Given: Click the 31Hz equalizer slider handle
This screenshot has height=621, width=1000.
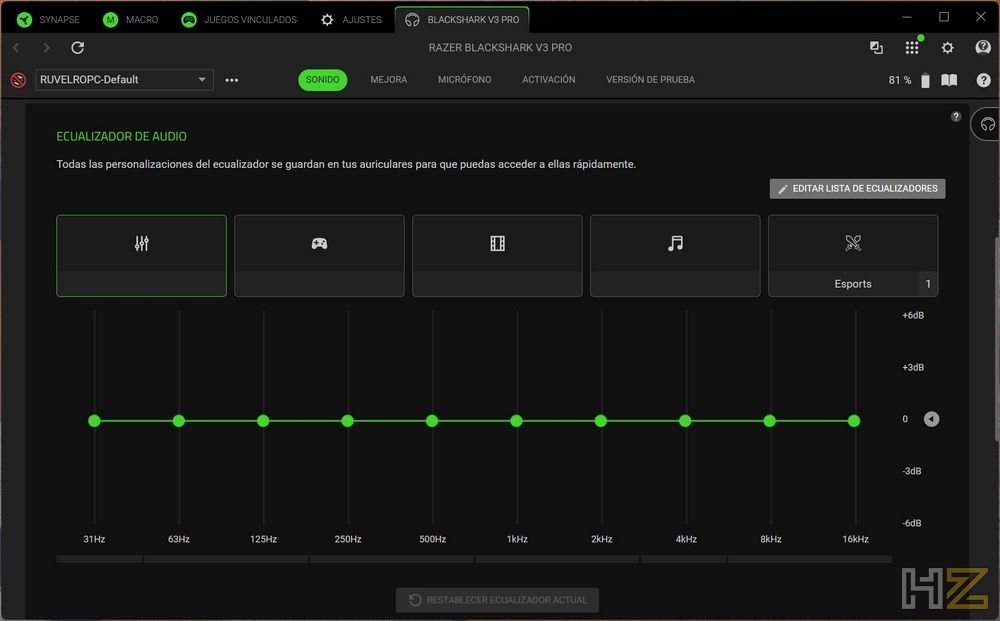Looking at the screenshot, I should click(94, 421).
